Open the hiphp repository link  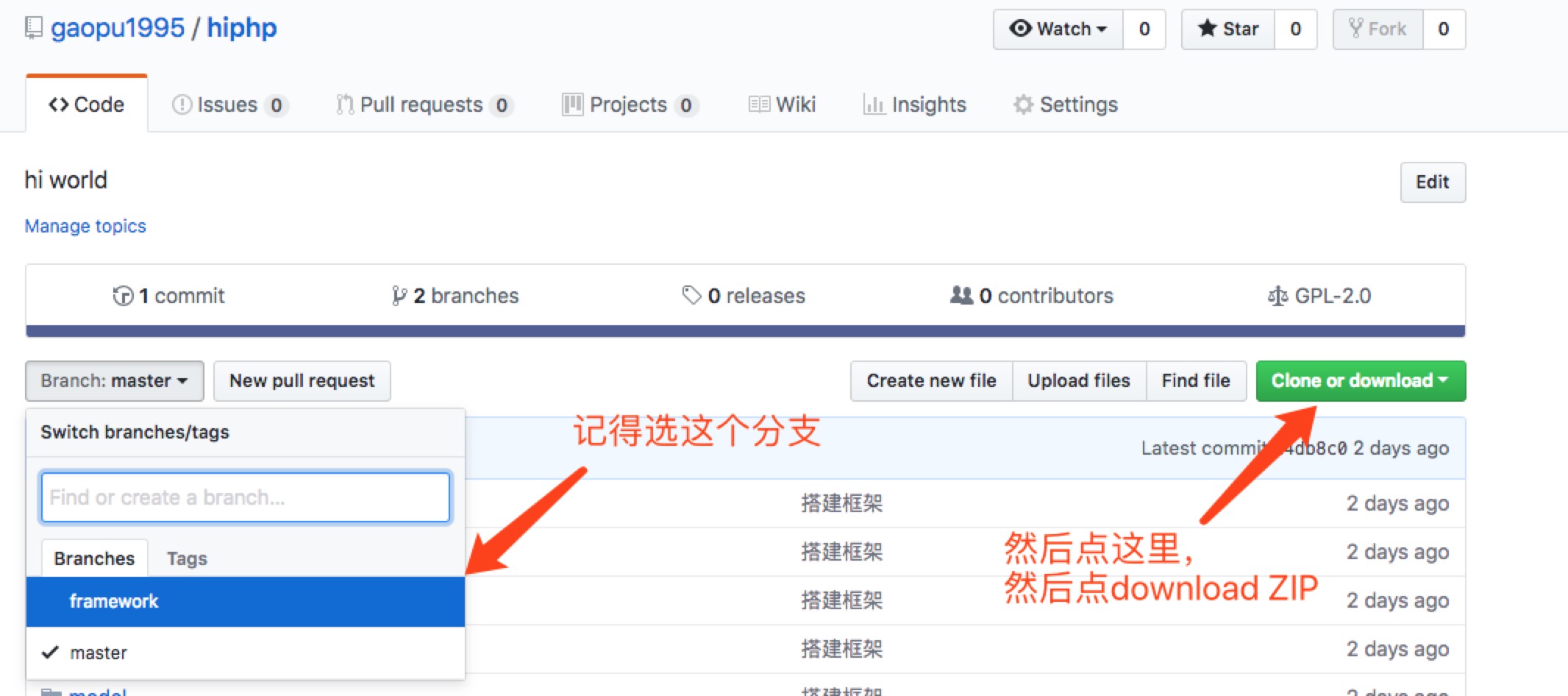click(x=242, y=28)
